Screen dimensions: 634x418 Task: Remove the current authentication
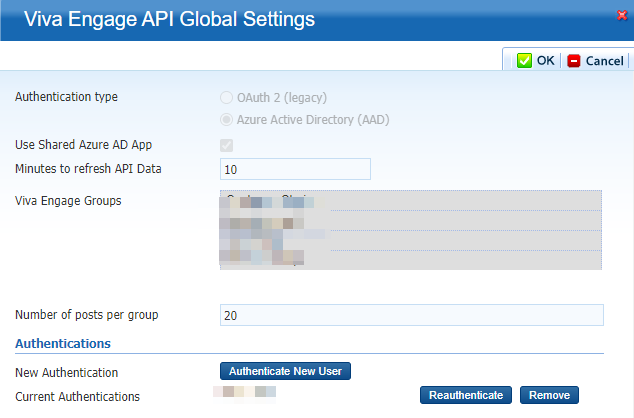coord(549,395)
